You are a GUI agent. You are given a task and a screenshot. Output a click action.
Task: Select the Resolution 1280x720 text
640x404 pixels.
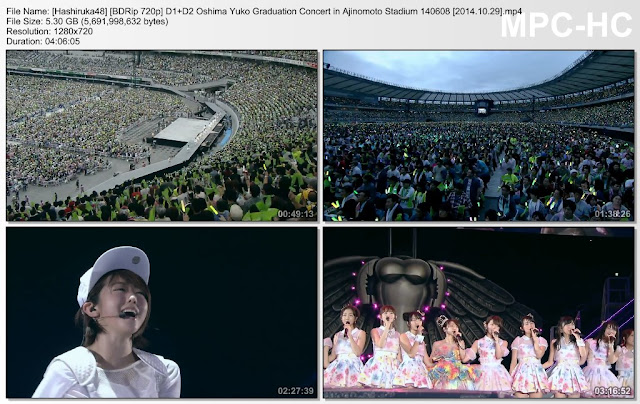point(49,31)
